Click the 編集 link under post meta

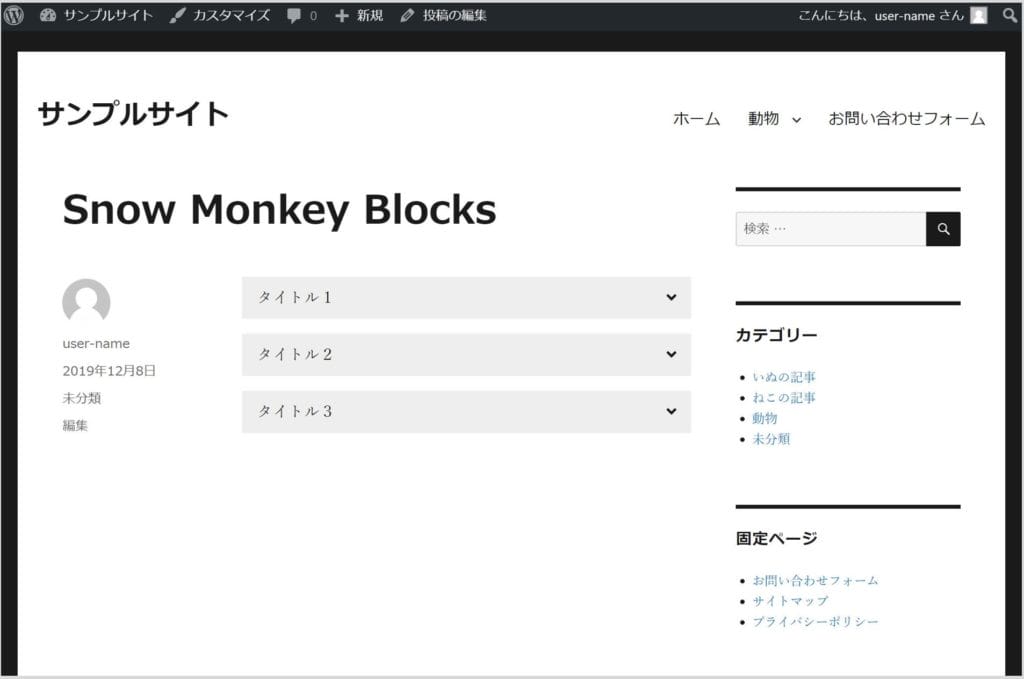tap(75, 425)
